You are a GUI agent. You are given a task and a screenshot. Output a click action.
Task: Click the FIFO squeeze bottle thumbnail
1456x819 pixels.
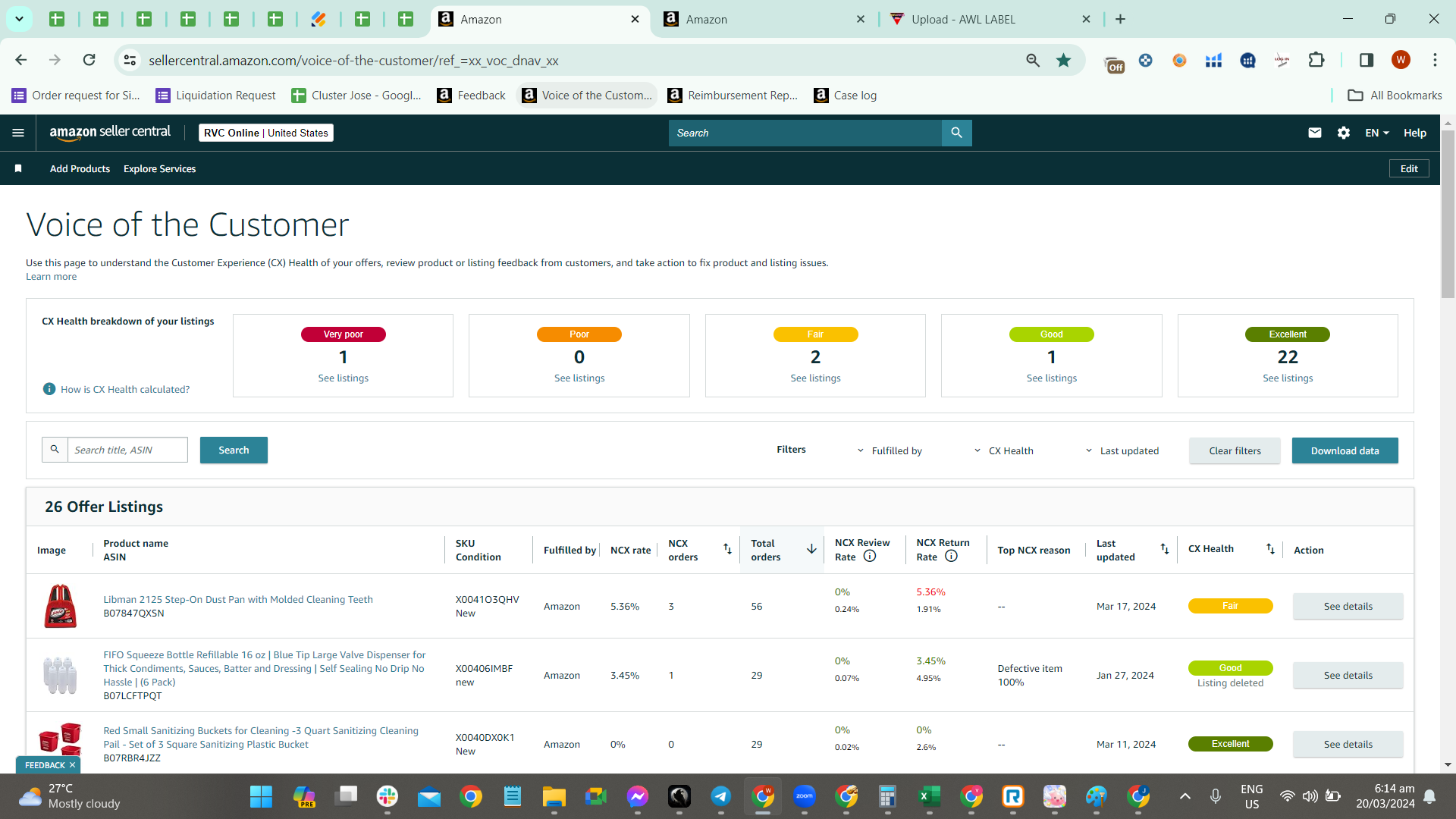click(x=60, y=675)
